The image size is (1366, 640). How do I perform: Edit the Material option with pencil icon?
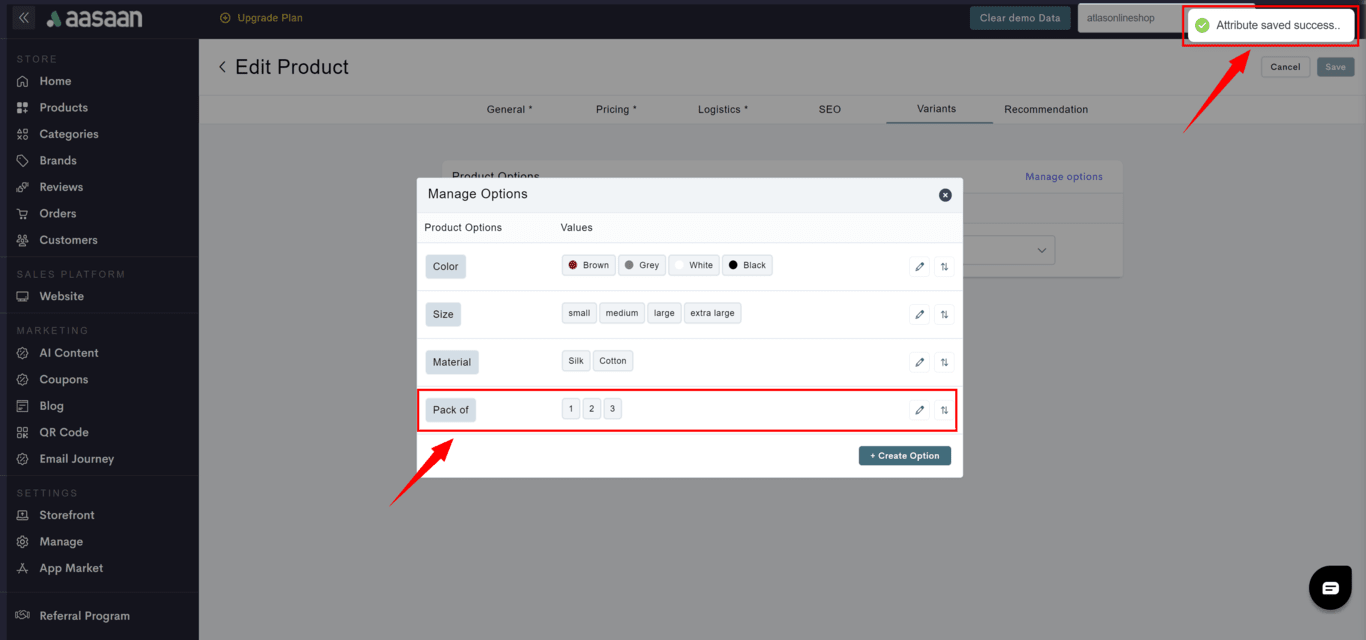tap(919, 362)
